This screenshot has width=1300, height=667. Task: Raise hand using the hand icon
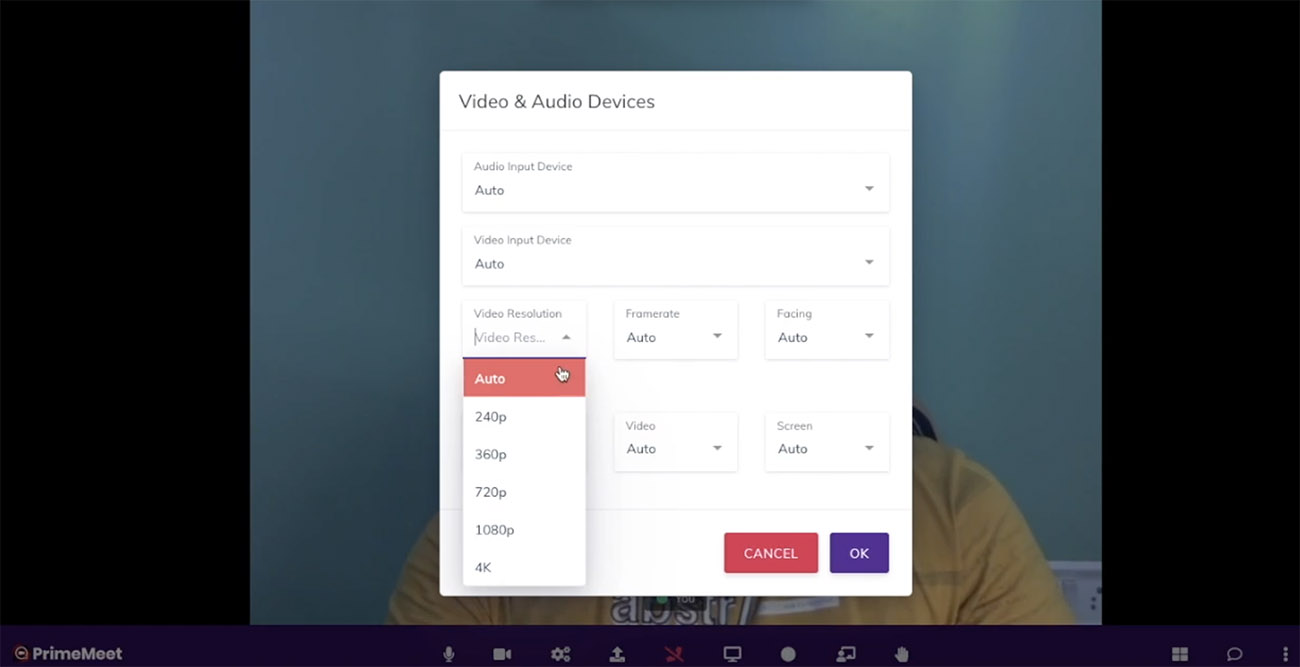(x=902, y=654)
